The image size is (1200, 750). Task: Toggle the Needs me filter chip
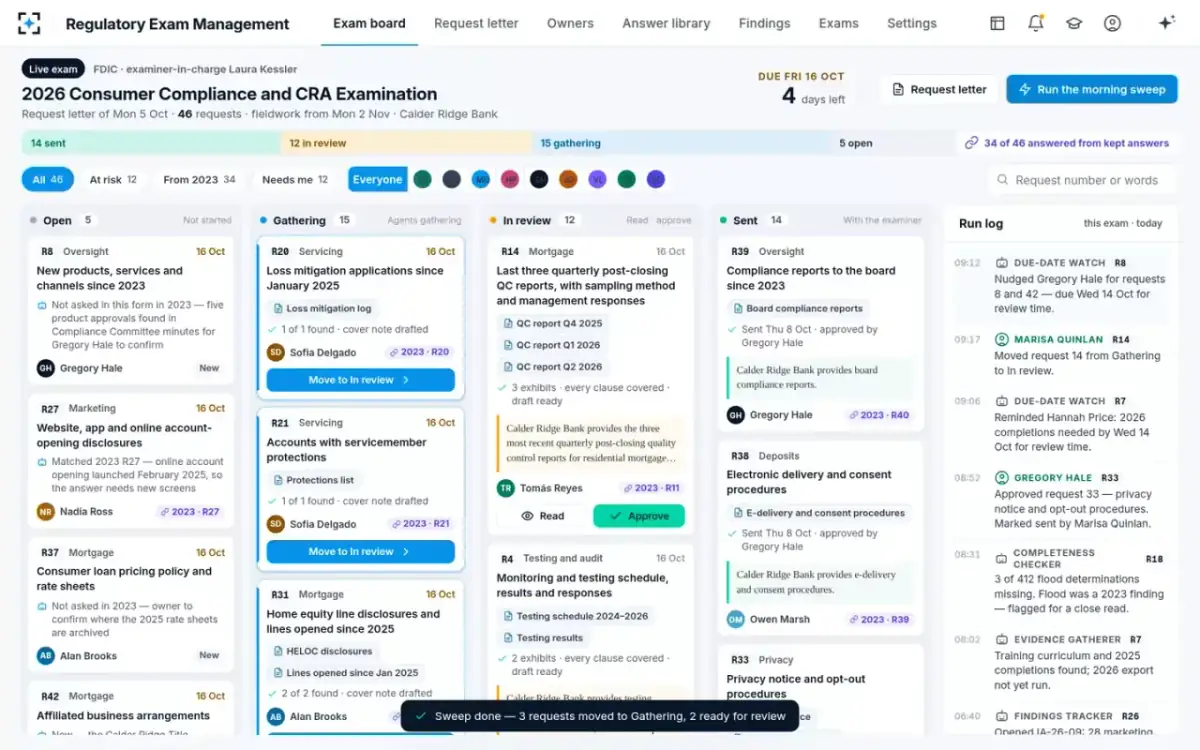[x=295, y=180]
